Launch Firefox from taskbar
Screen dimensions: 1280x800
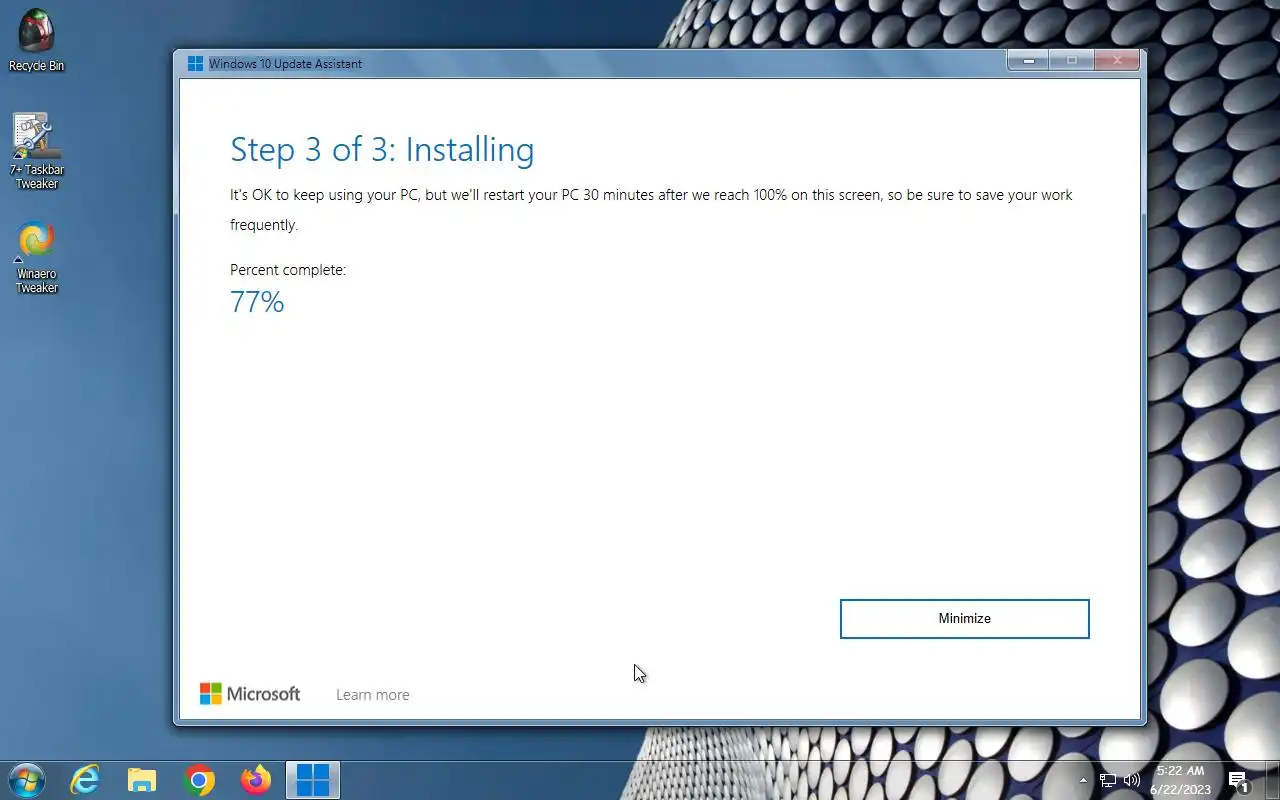(256, 780)
